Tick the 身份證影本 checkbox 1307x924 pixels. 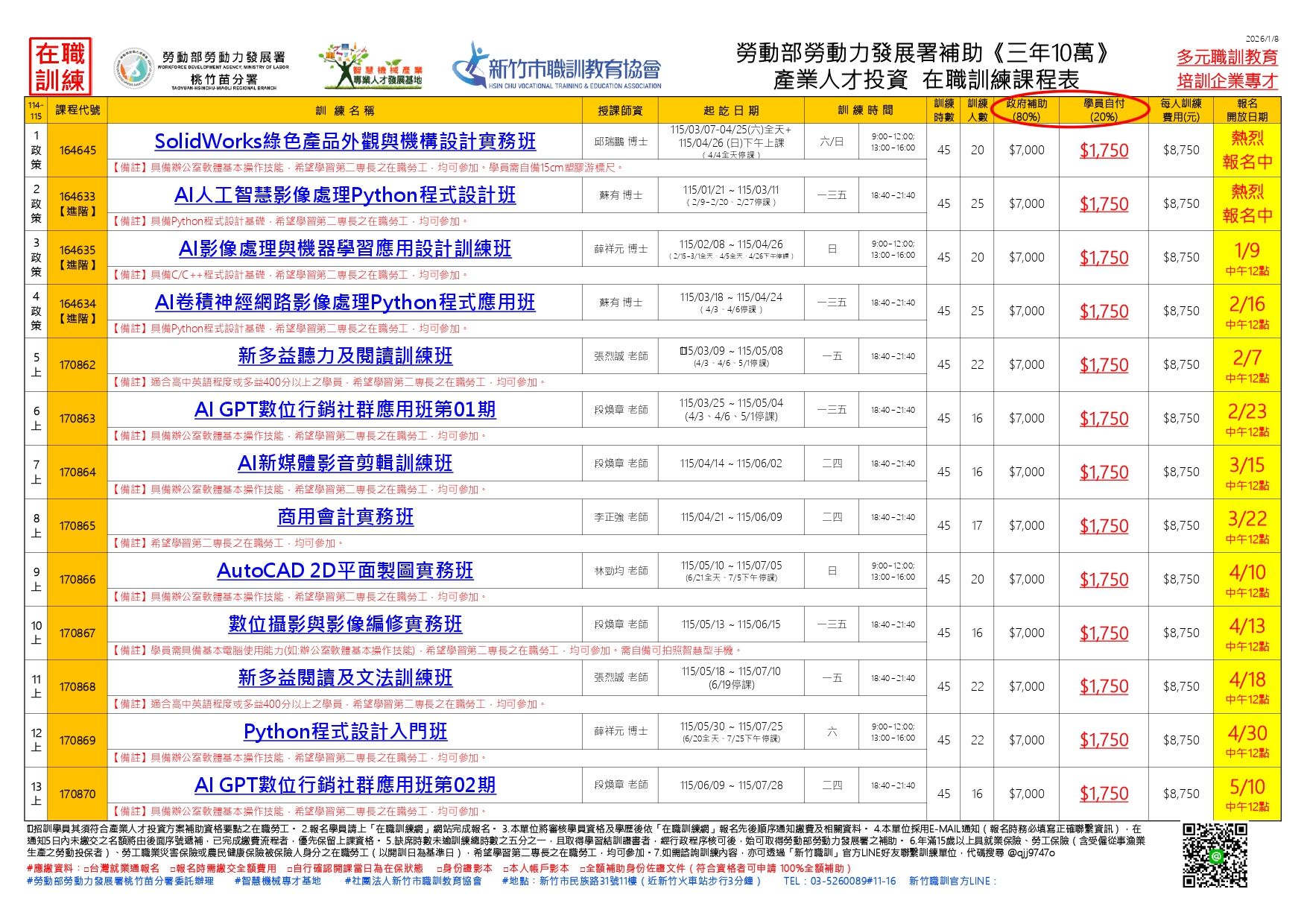tap(440, 868)
